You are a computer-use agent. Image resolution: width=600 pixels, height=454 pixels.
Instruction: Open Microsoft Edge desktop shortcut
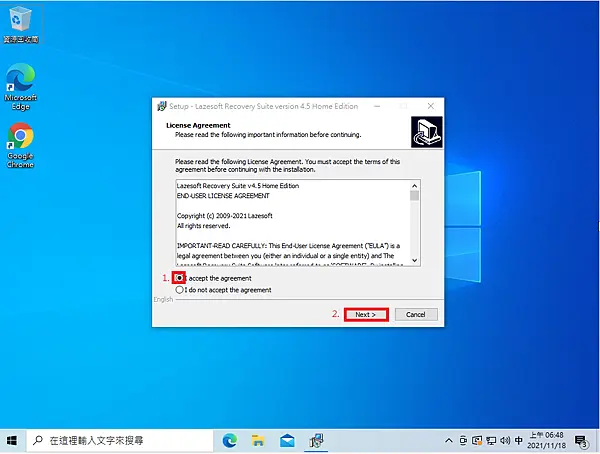pyautogui.click(x=21, y=87)
